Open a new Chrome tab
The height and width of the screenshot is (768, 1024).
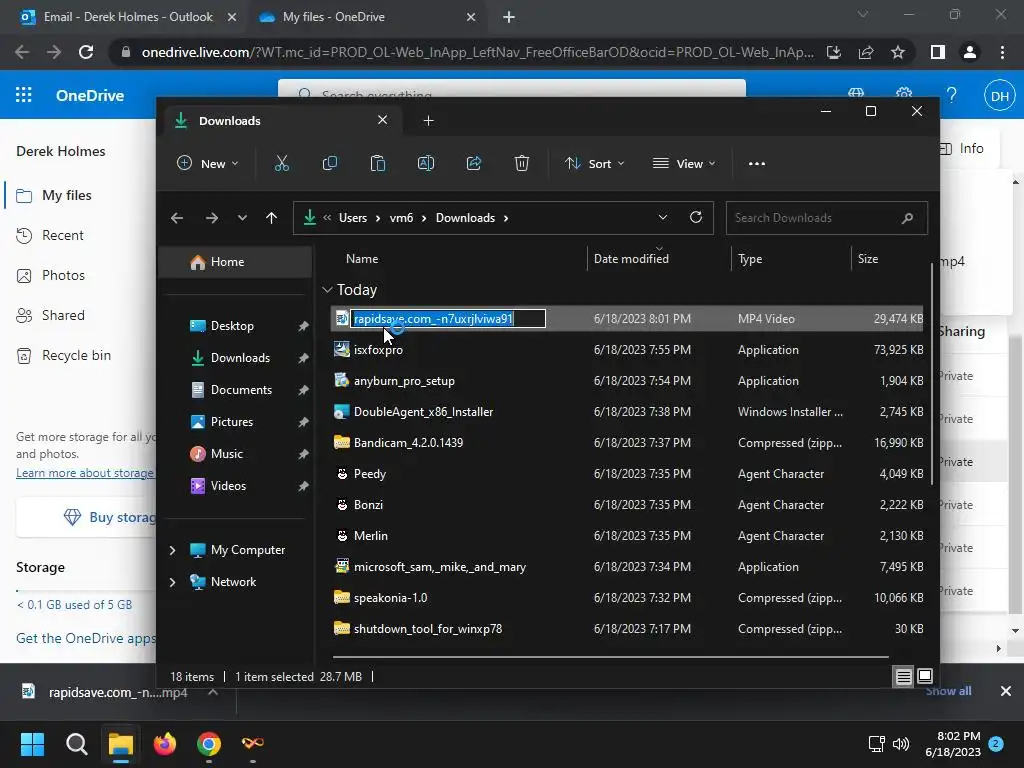[x=509, y=17]
